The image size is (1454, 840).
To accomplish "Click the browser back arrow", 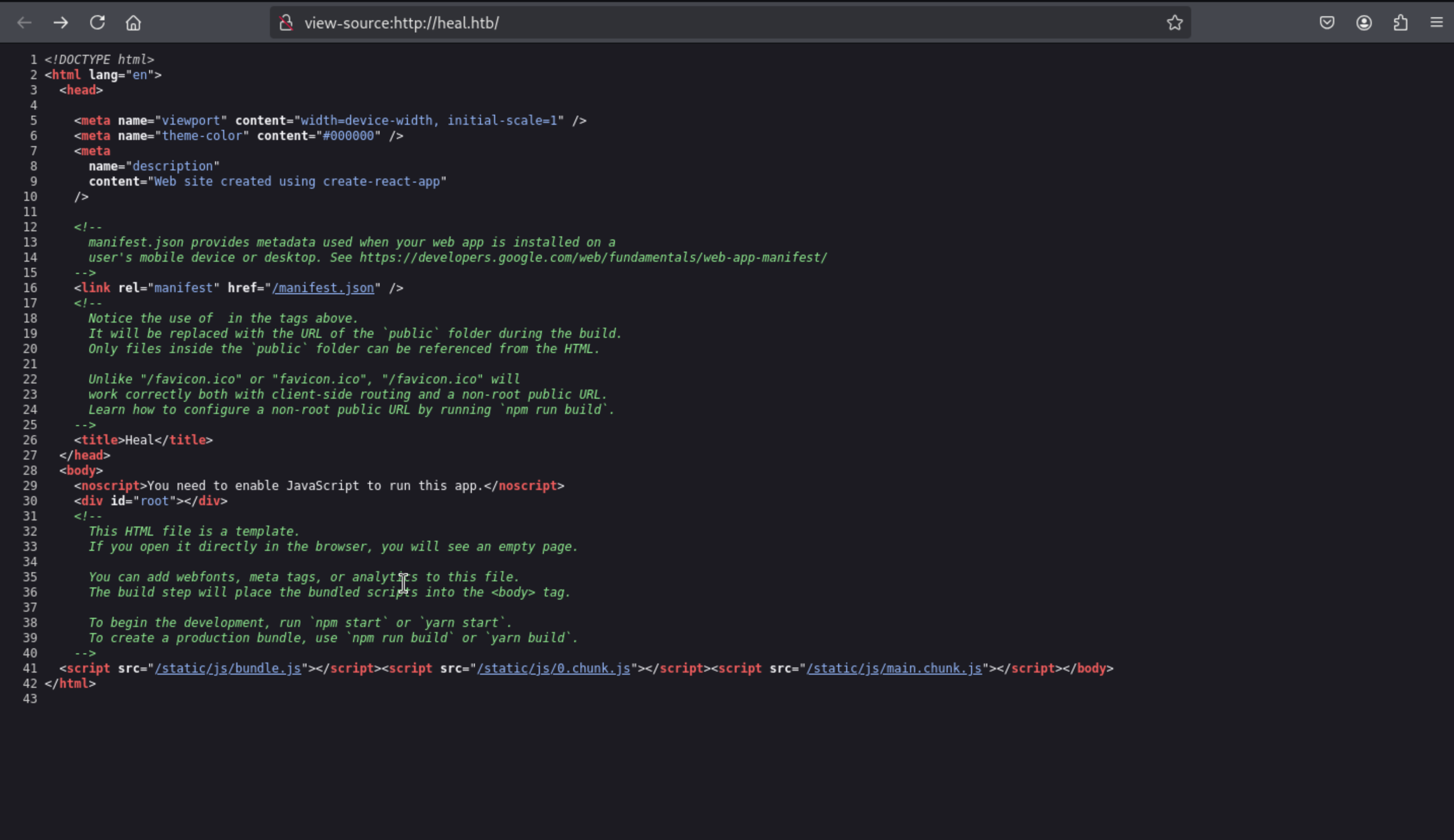I will tap(24, 23).
